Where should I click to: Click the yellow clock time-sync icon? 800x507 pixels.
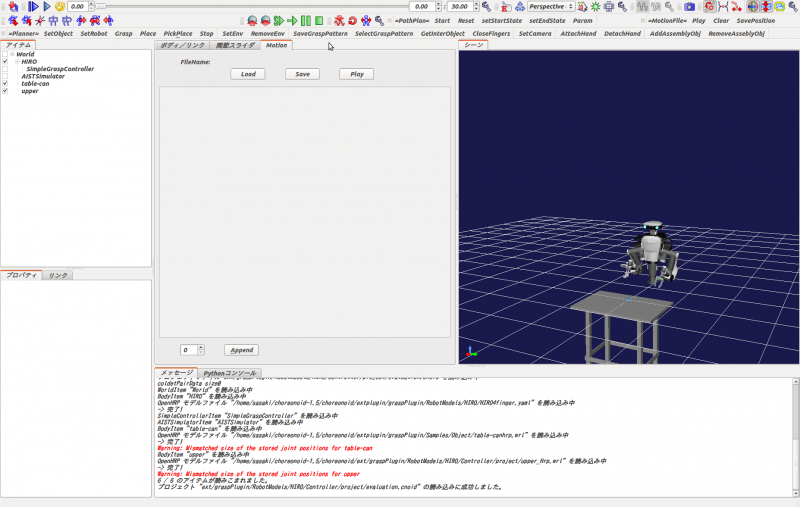click(60, 6)
